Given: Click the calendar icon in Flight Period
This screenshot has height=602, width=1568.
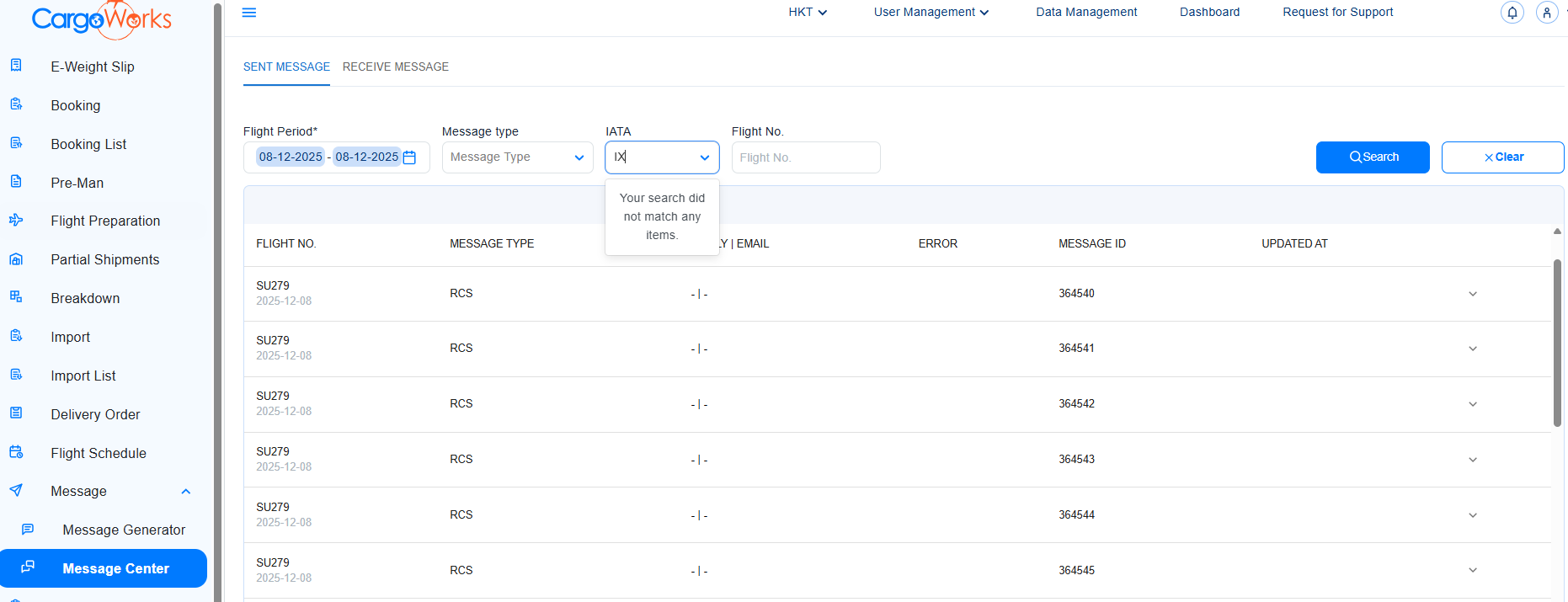Looking at the screenshot, I should point(410,157).
